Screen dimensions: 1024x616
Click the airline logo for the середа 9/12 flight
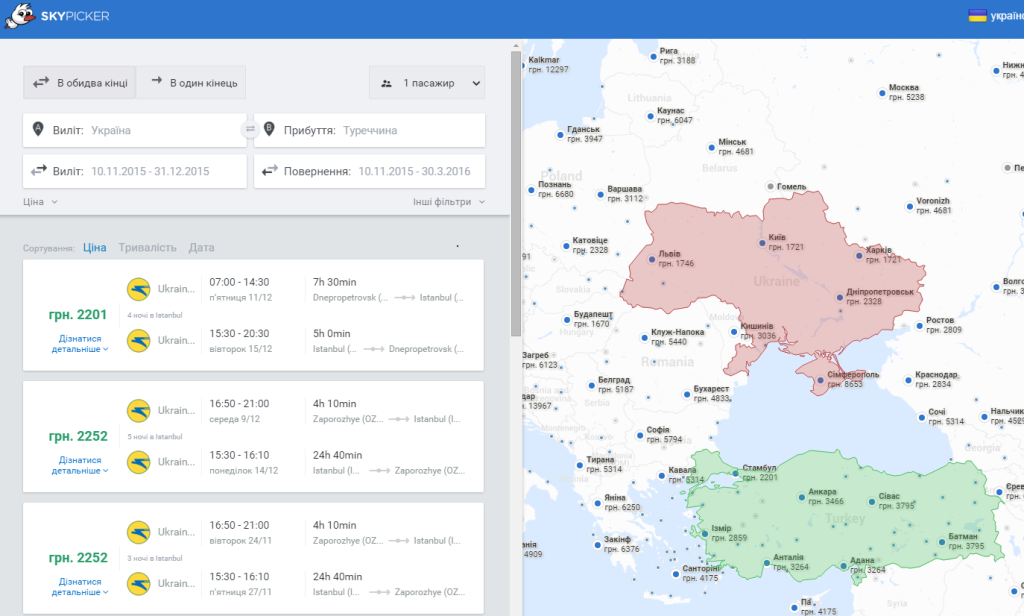[x=138, y=410]
